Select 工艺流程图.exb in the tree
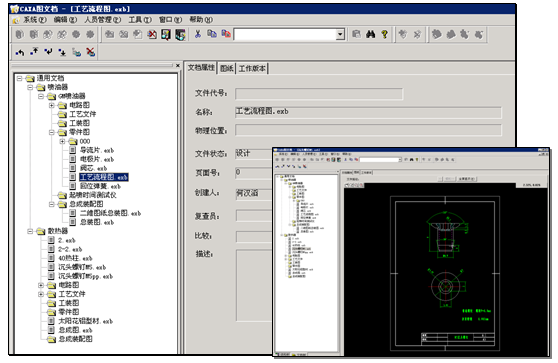Viewport: 558px width, 363px height. 104,177
